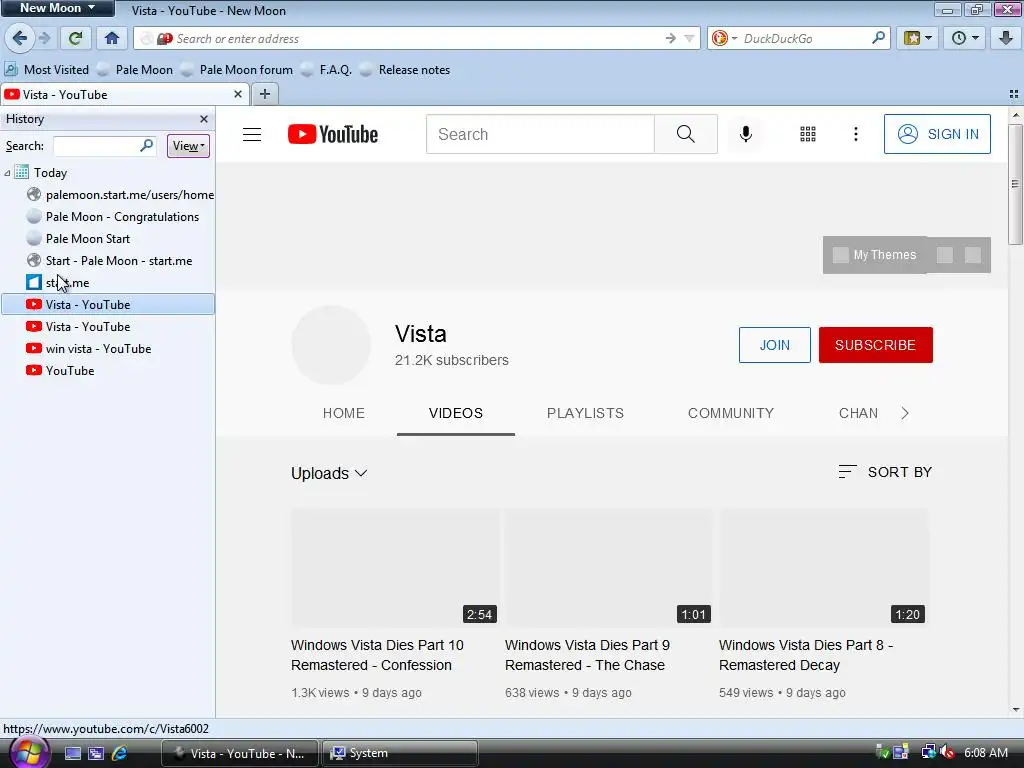Switch to System window in taskbar

(x=400, y=753)
